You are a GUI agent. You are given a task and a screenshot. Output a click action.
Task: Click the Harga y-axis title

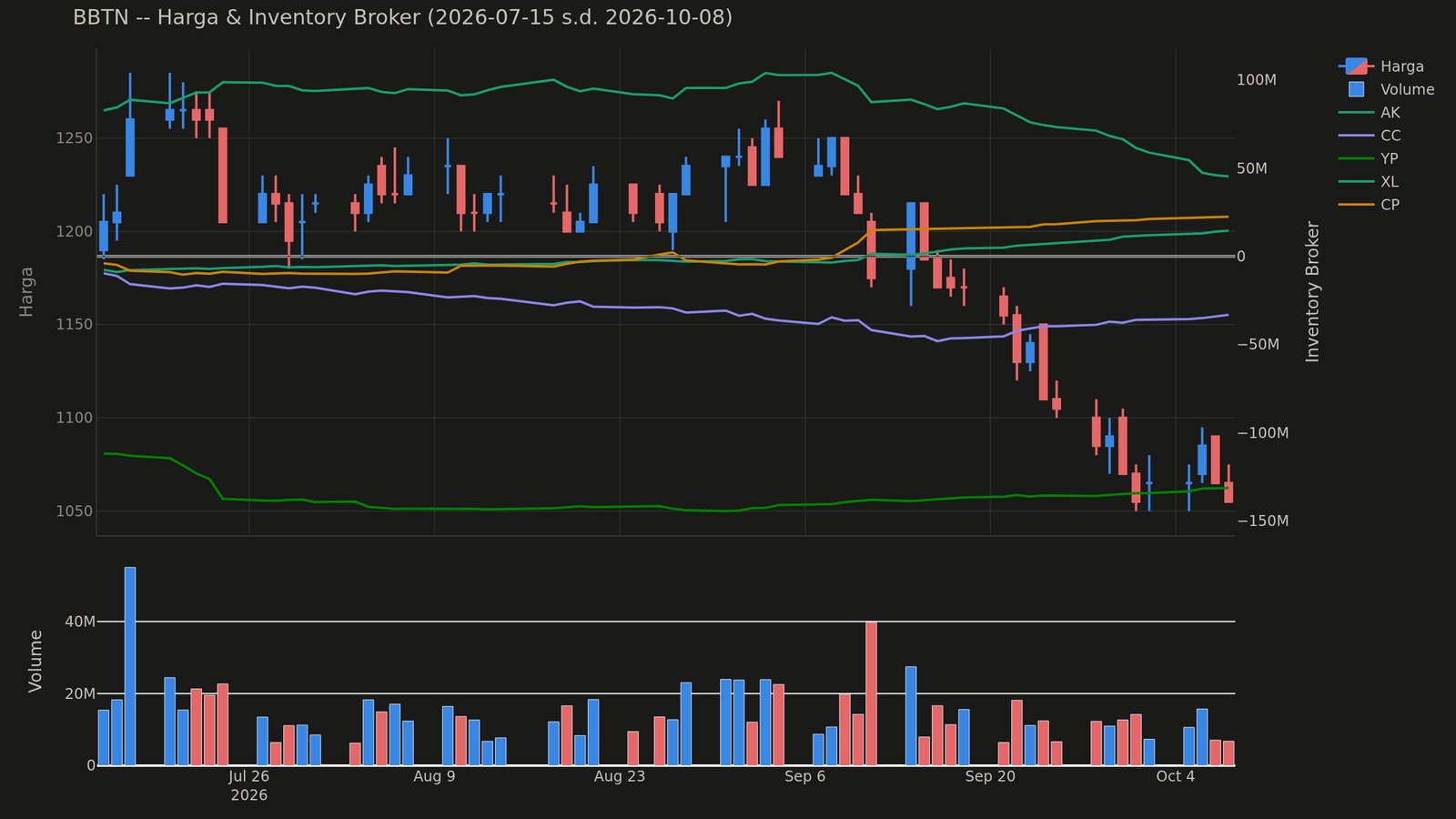26,291
